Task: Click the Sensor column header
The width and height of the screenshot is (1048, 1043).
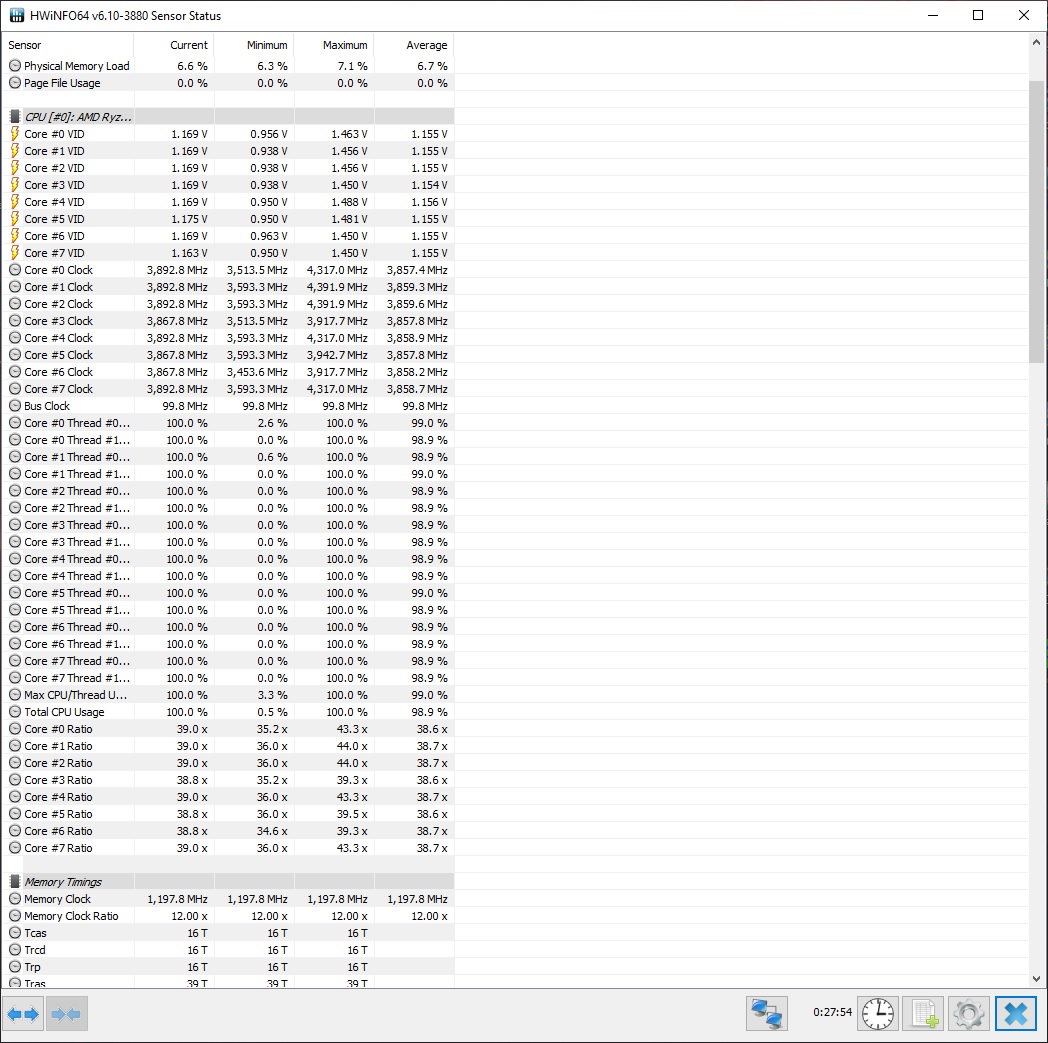Action: [68, 45]
